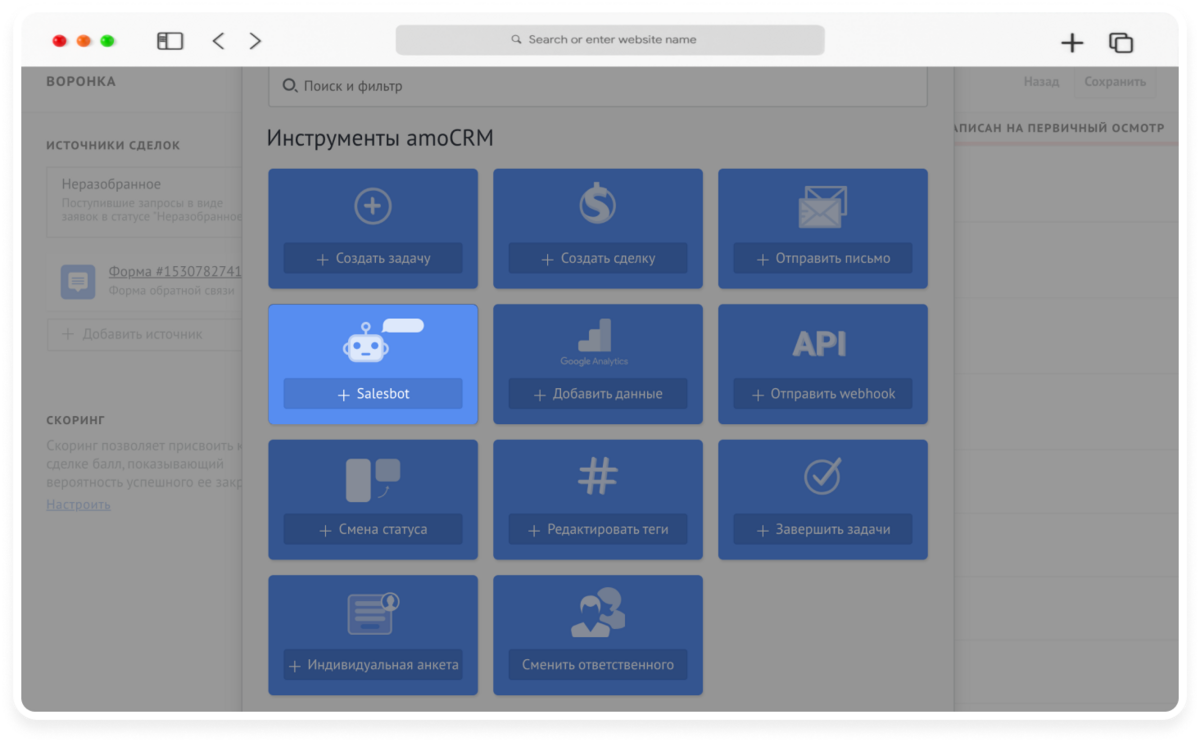The image size is (1200, 742).
Task: Click the Добавить источник button
Action: pyautogui.click(x=145, y=334)
